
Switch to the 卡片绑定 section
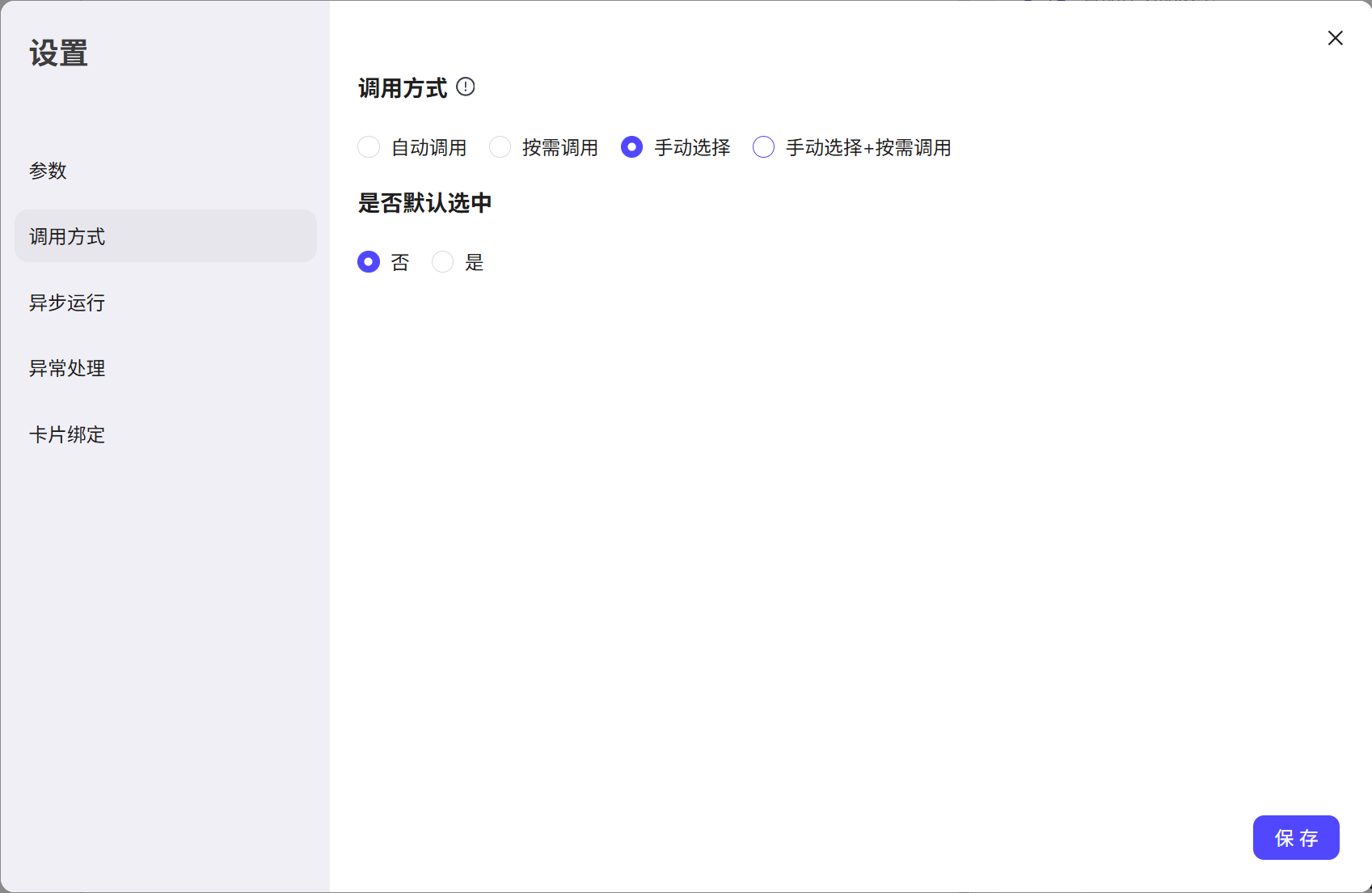pyautogui.click(x=67, y=434)
